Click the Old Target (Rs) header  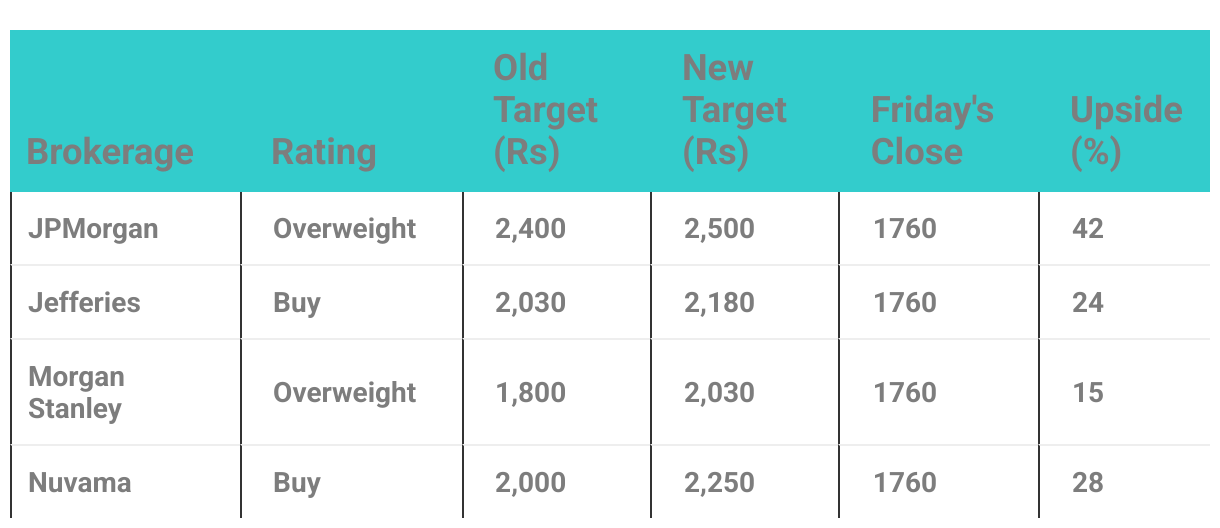pyautogui.click(x=545, y=110)
